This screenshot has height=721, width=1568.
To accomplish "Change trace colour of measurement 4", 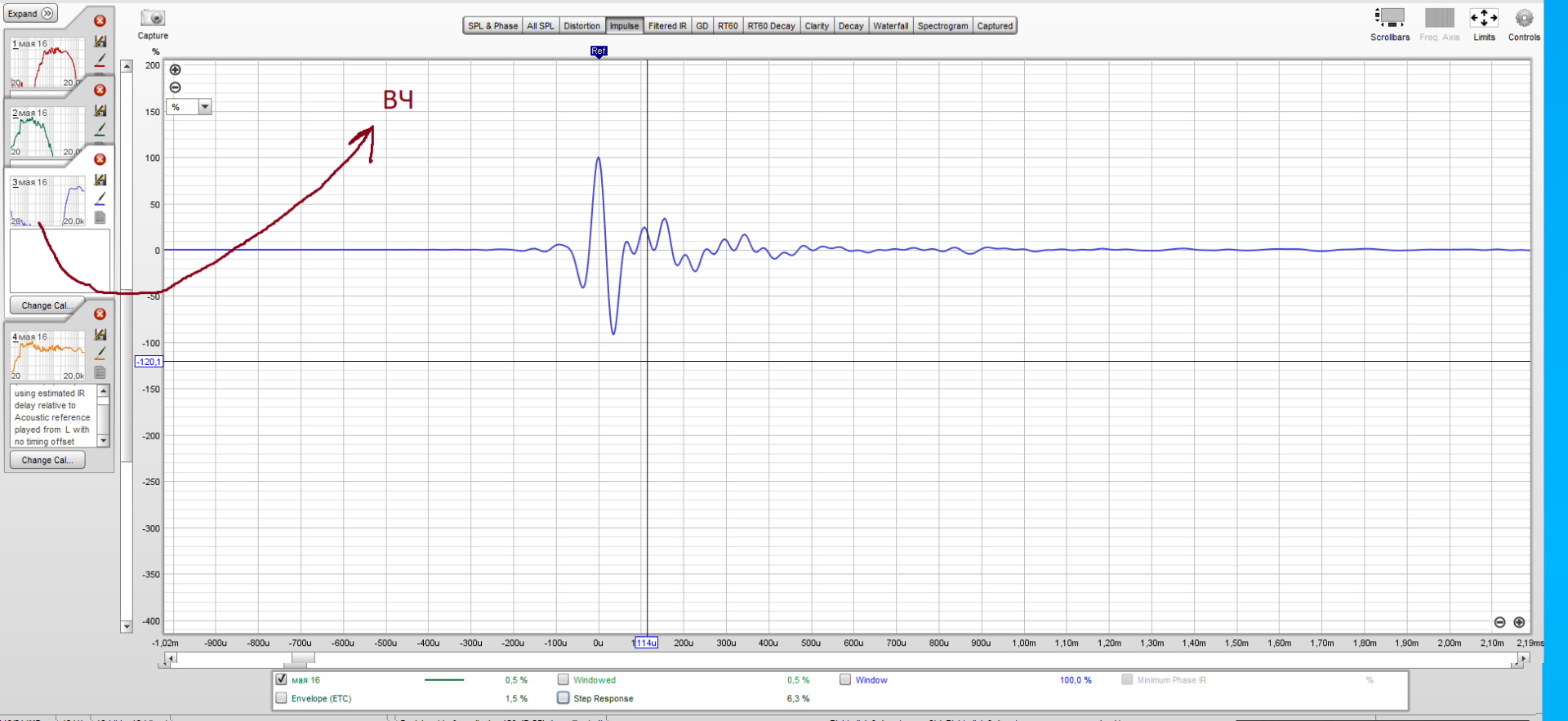I will (100, 354).
